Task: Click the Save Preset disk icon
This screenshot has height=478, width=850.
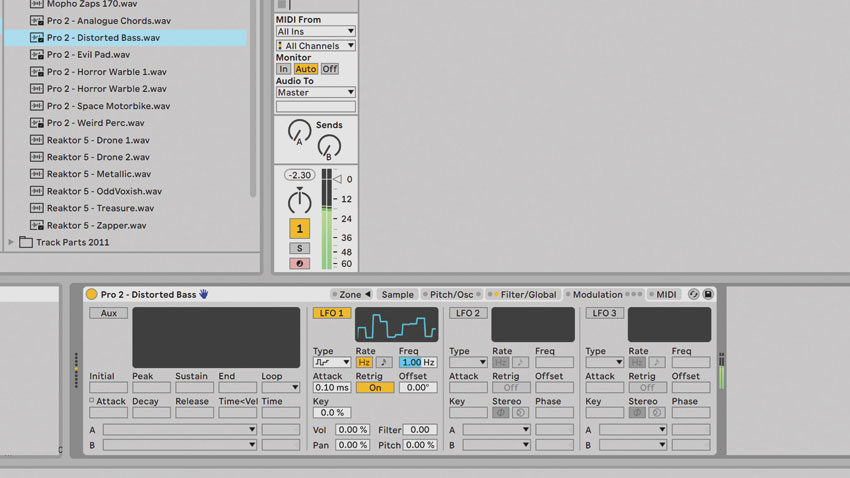Action: (x=708, y=294)
